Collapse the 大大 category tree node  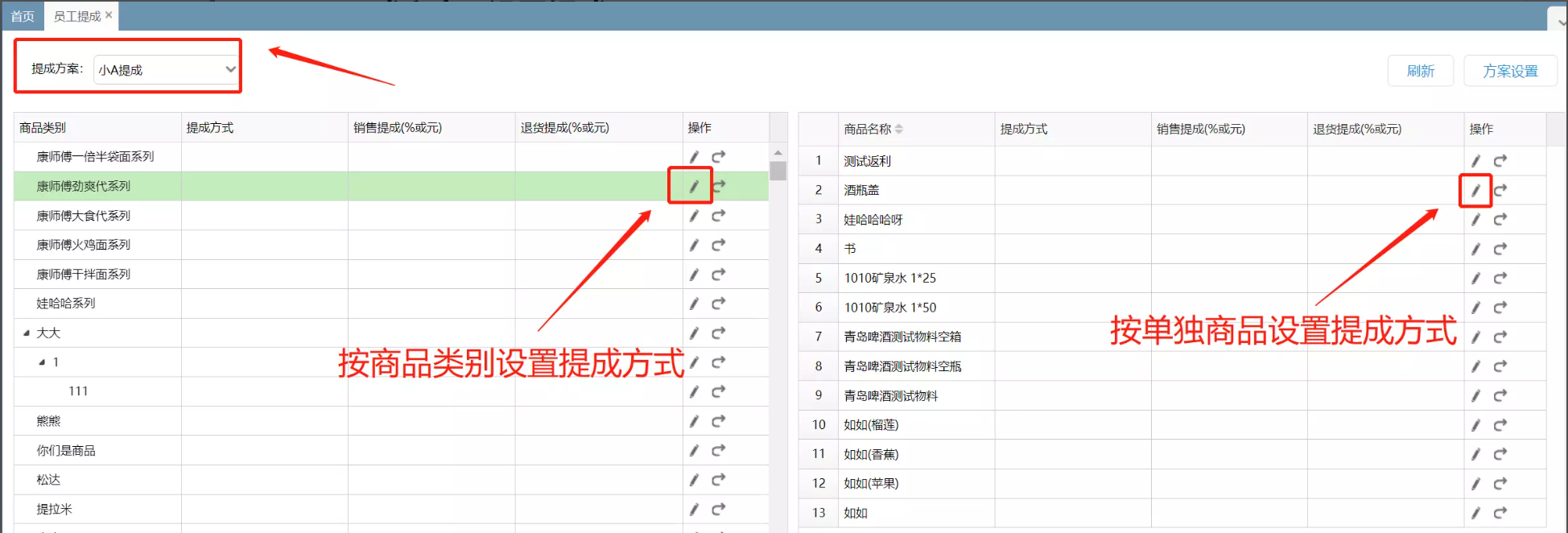(x=27, y=333)
